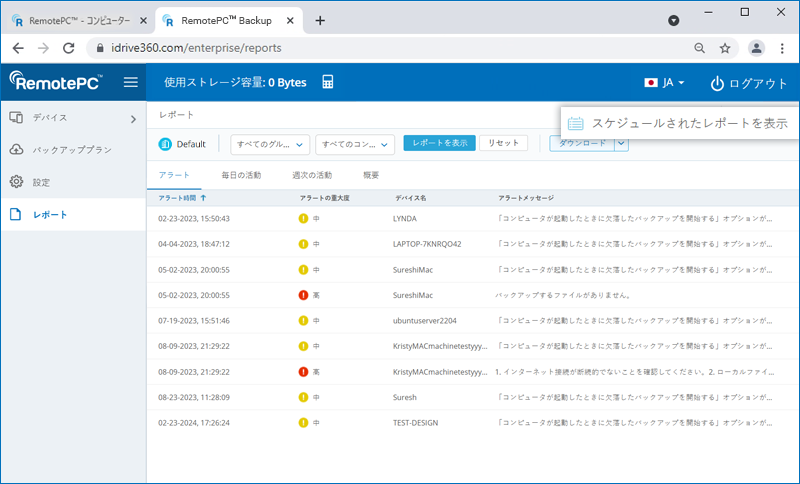Reload the page
The image size is (800, 484).
(69, 48)
